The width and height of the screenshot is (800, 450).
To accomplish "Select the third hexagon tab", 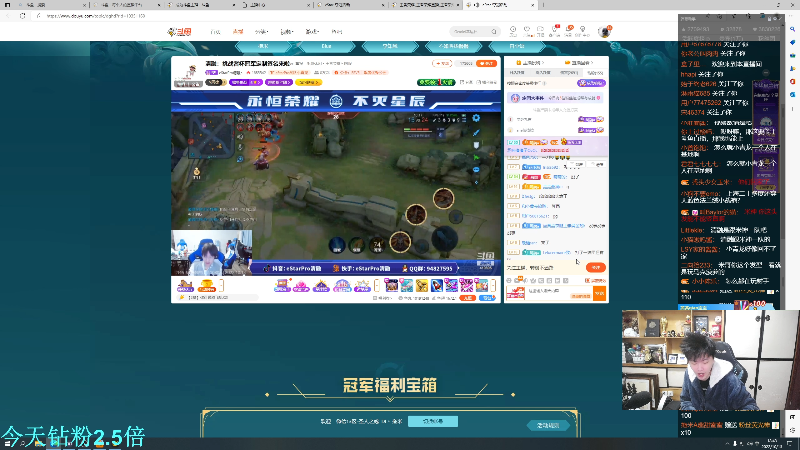I will (390, 46).
